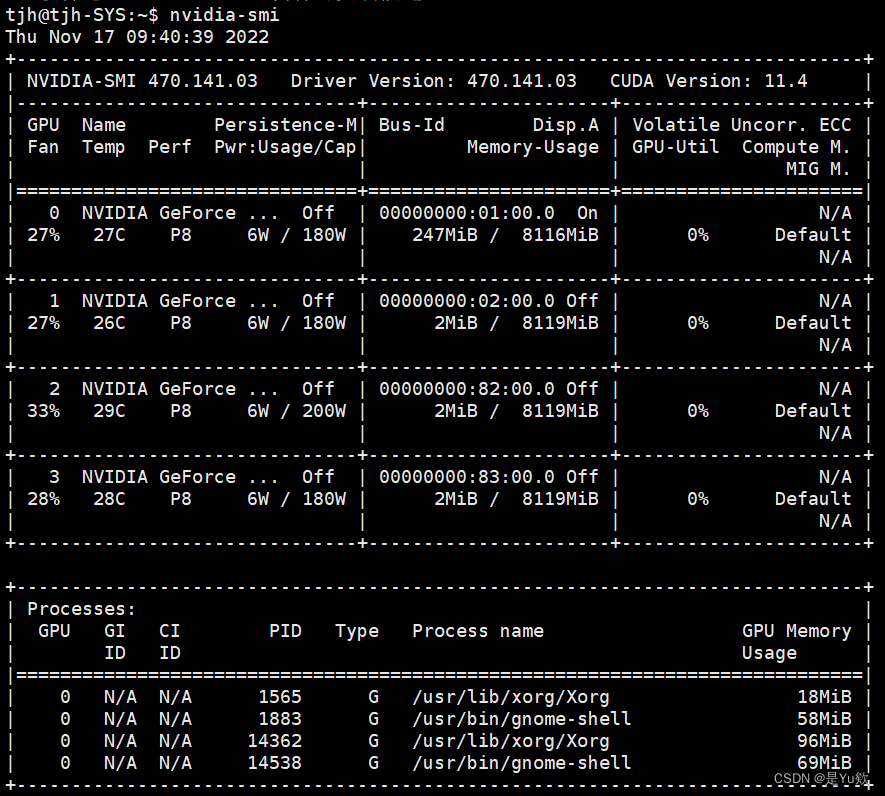
Task: Click the GPU-Util column header
Action: click(x=676, y=147)
